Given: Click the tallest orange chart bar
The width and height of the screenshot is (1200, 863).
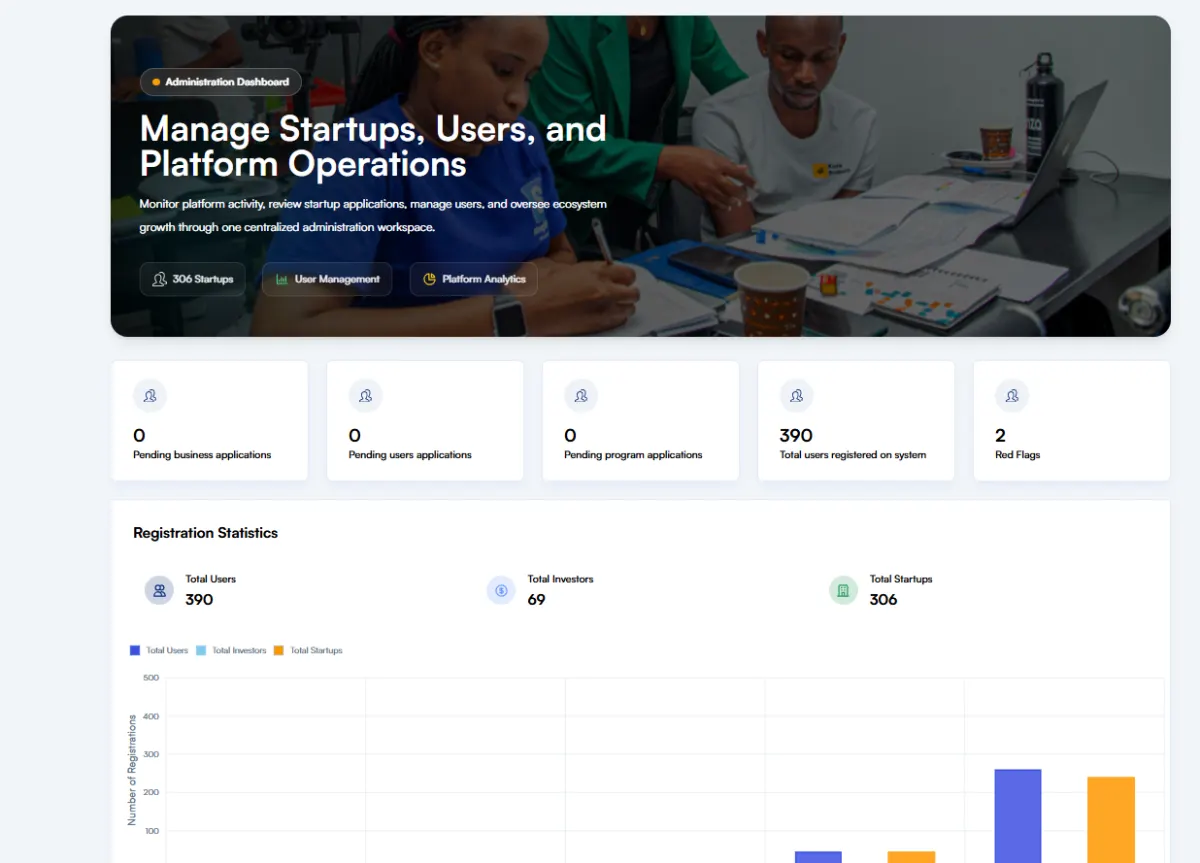Looking at the screenshot, I should 1111,820.
